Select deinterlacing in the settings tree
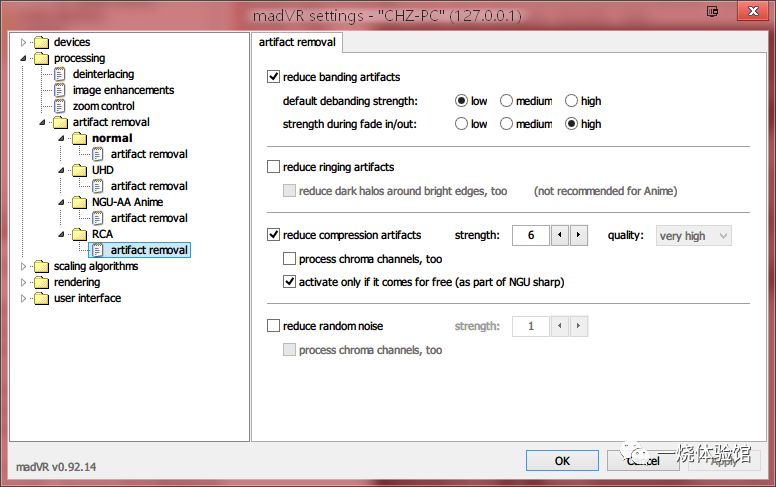Screen dimensions: 776x487 click(103, 74)
